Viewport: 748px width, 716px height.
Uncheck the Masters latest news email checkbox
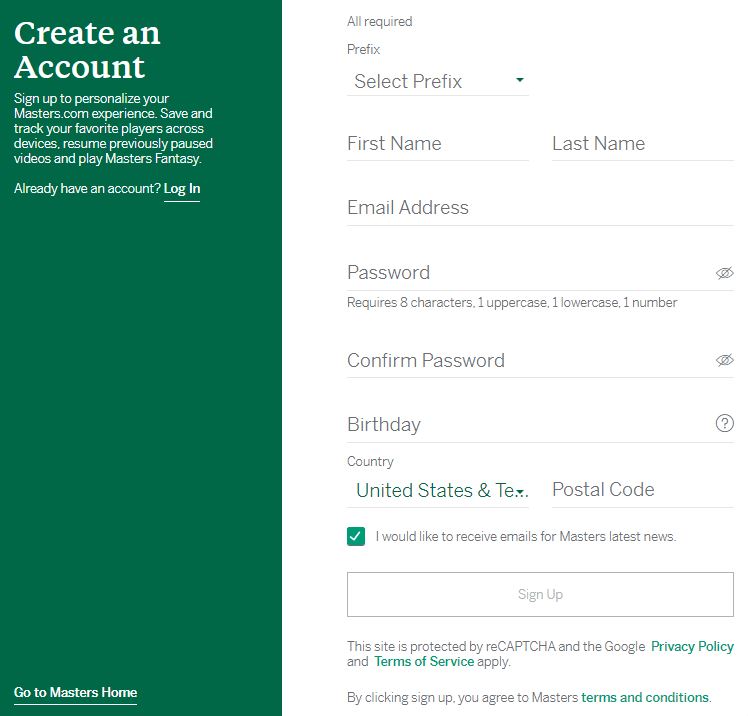point(356,536)
